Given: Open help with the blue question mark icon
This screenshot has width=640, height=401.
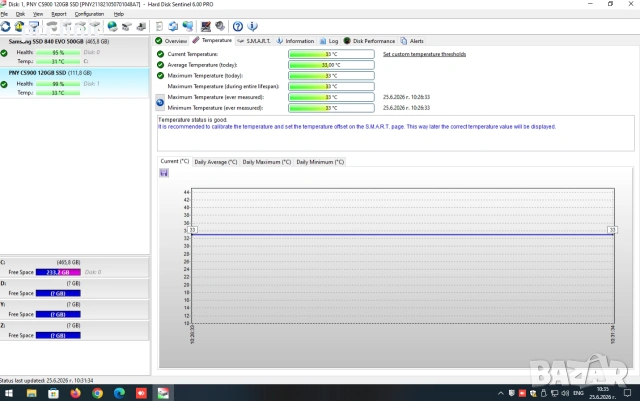Looking at the screenshot, I should point(238,27).
